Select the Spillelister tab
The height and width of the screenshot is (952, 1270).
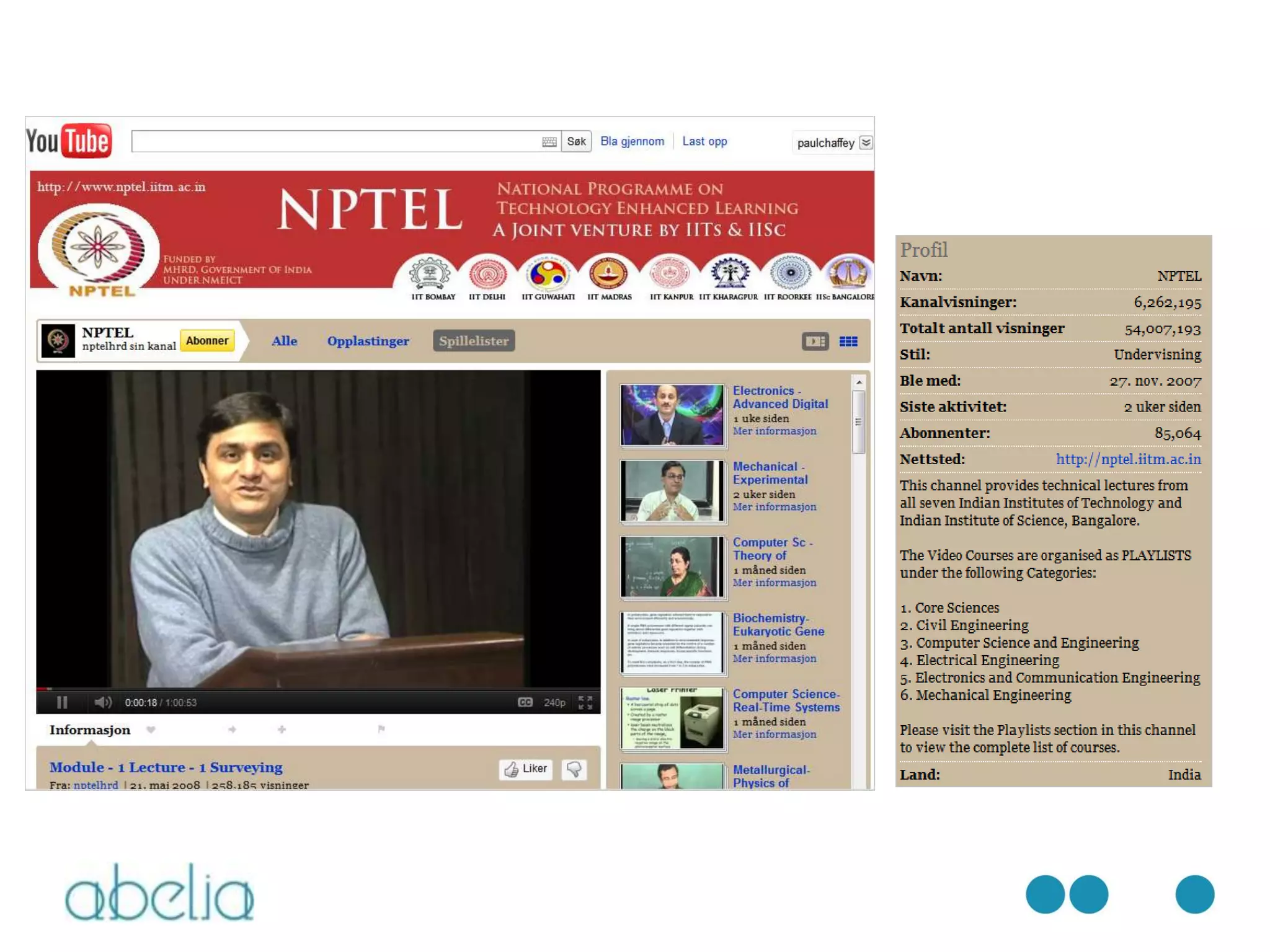[x=473, y=341]
